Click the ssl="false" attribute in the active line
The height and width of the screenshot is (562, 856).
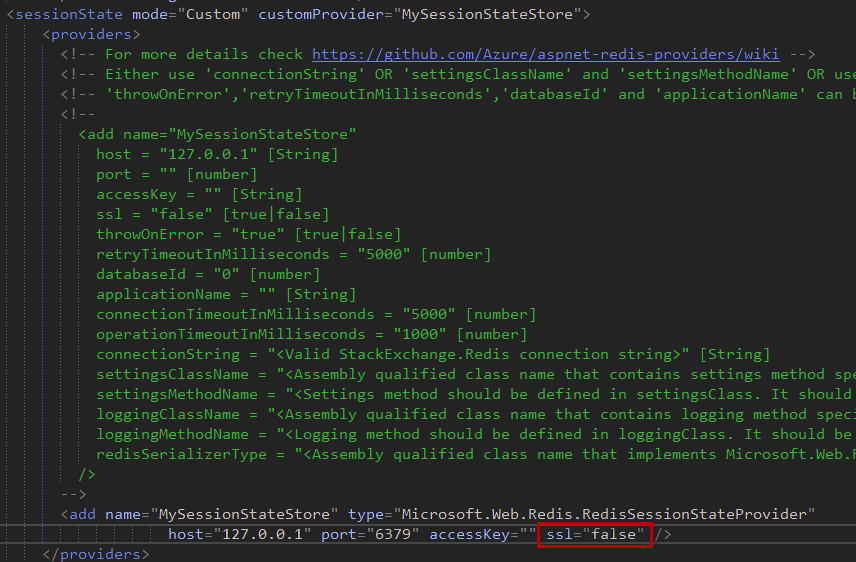(595, 534)
